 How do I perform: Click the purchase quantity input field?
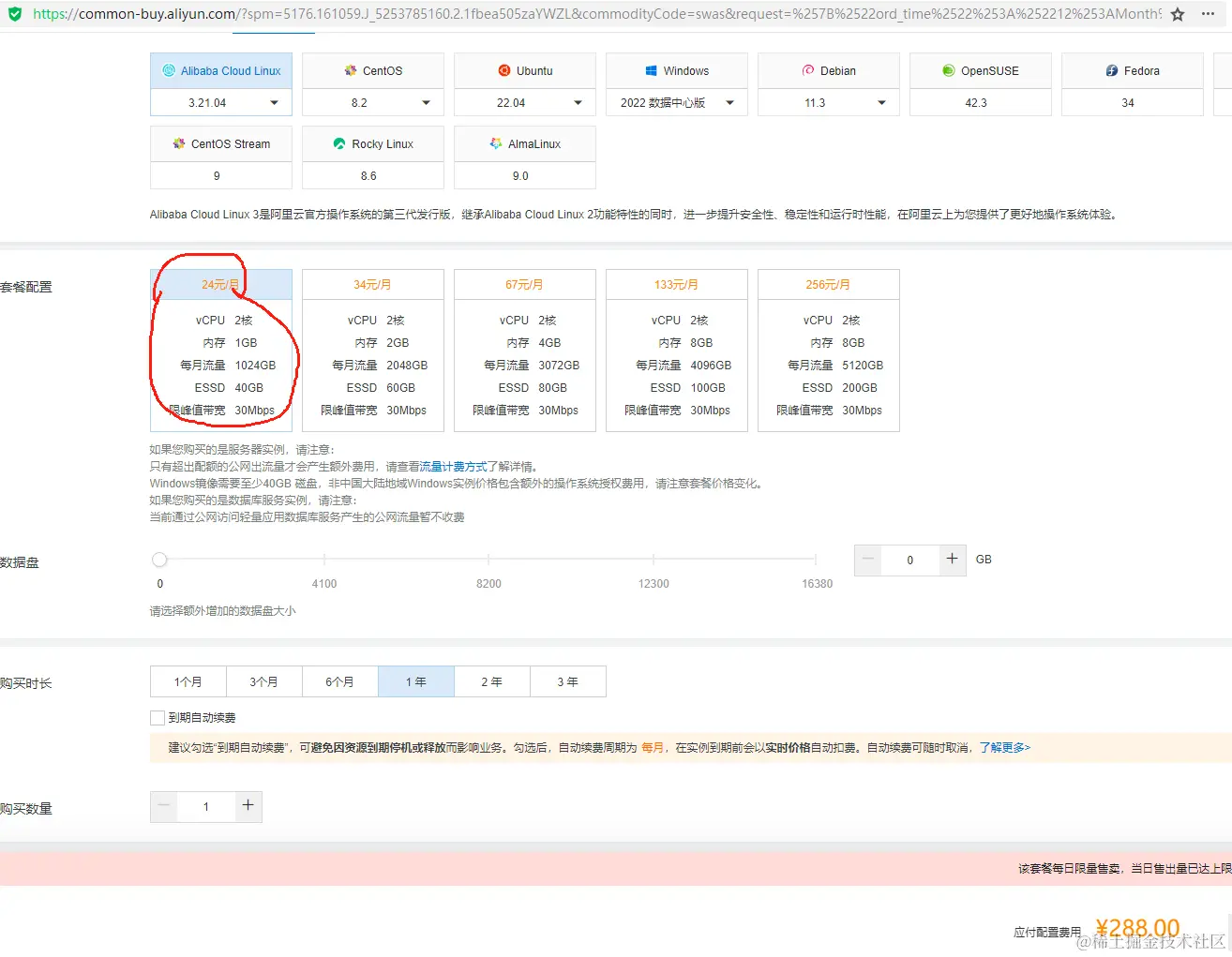click(206, 806)
